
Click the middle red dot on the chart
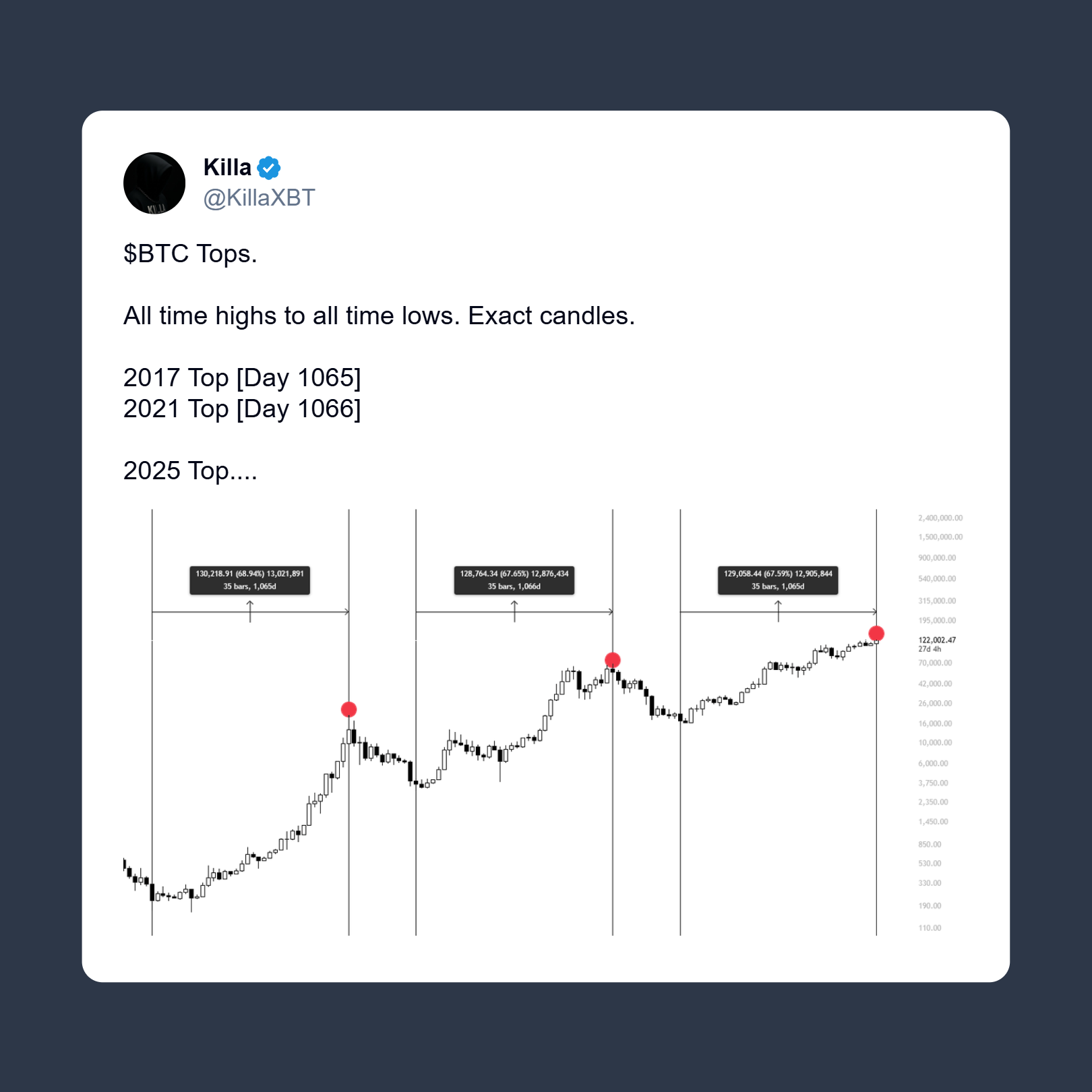click(x=612, y=659)
